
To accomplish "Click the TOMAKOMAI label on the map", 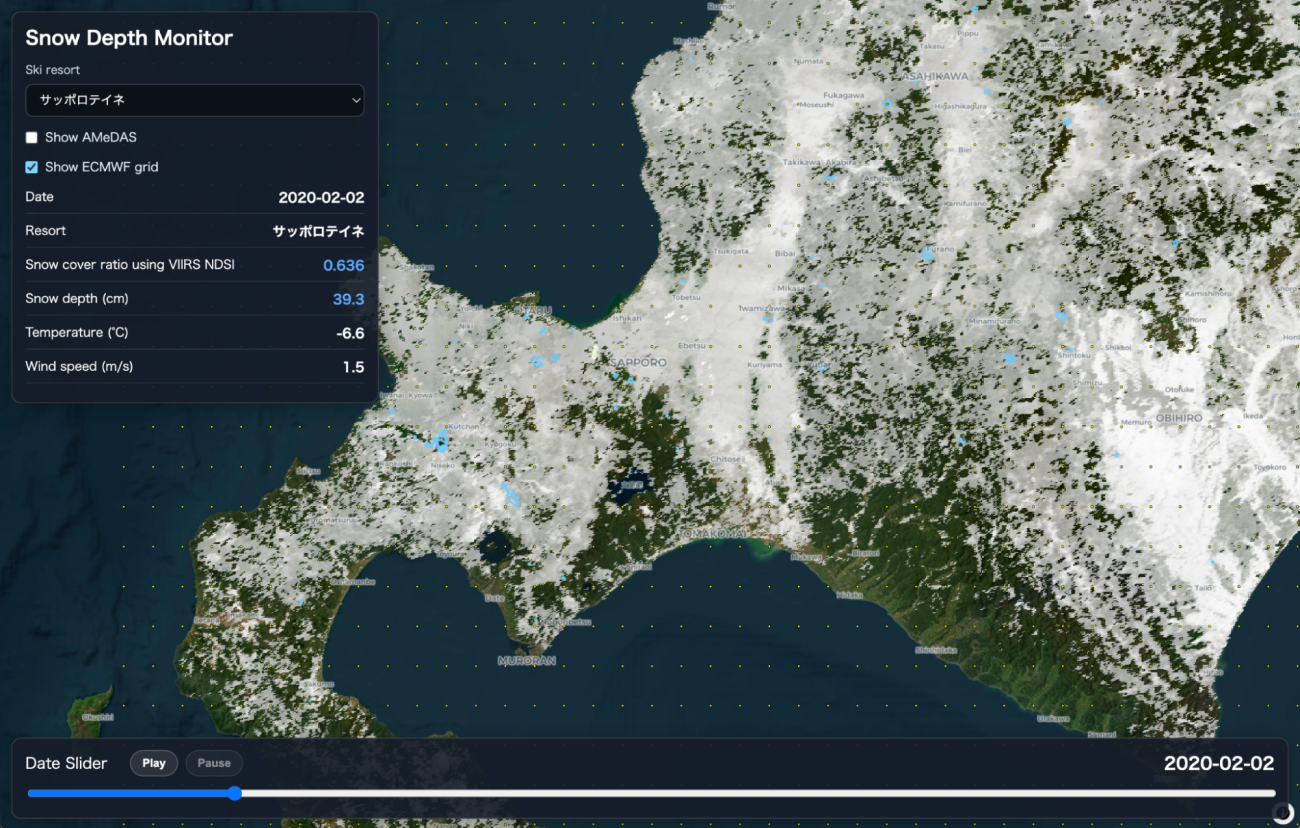I will click(x=712, y=535).
